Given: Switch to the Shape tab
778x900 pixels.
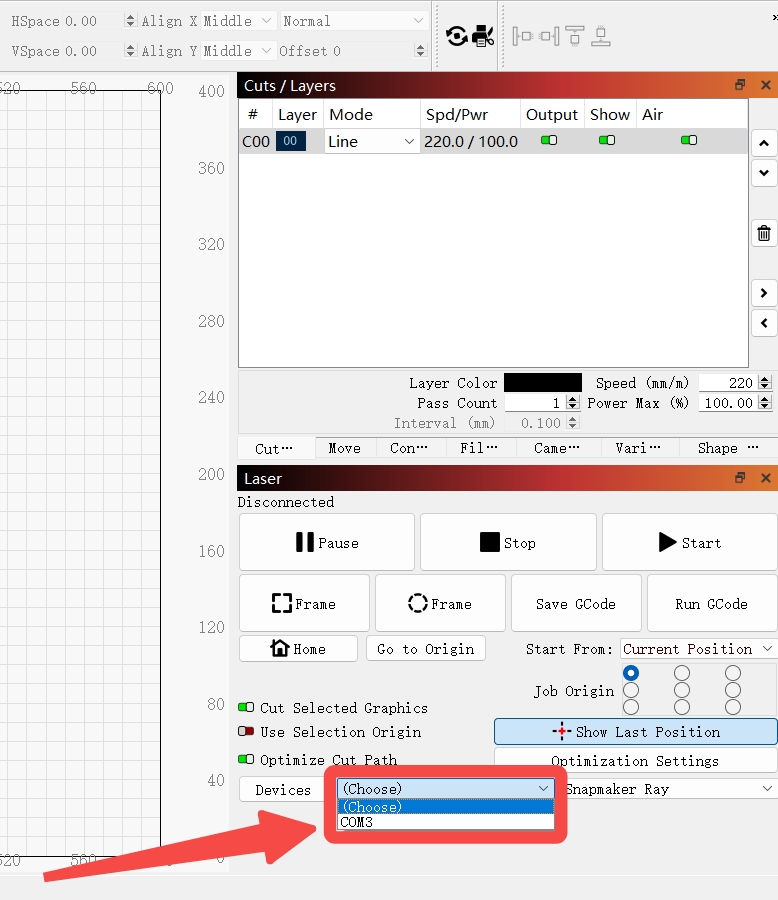Looking at the screenshot, I should [728, 448].
